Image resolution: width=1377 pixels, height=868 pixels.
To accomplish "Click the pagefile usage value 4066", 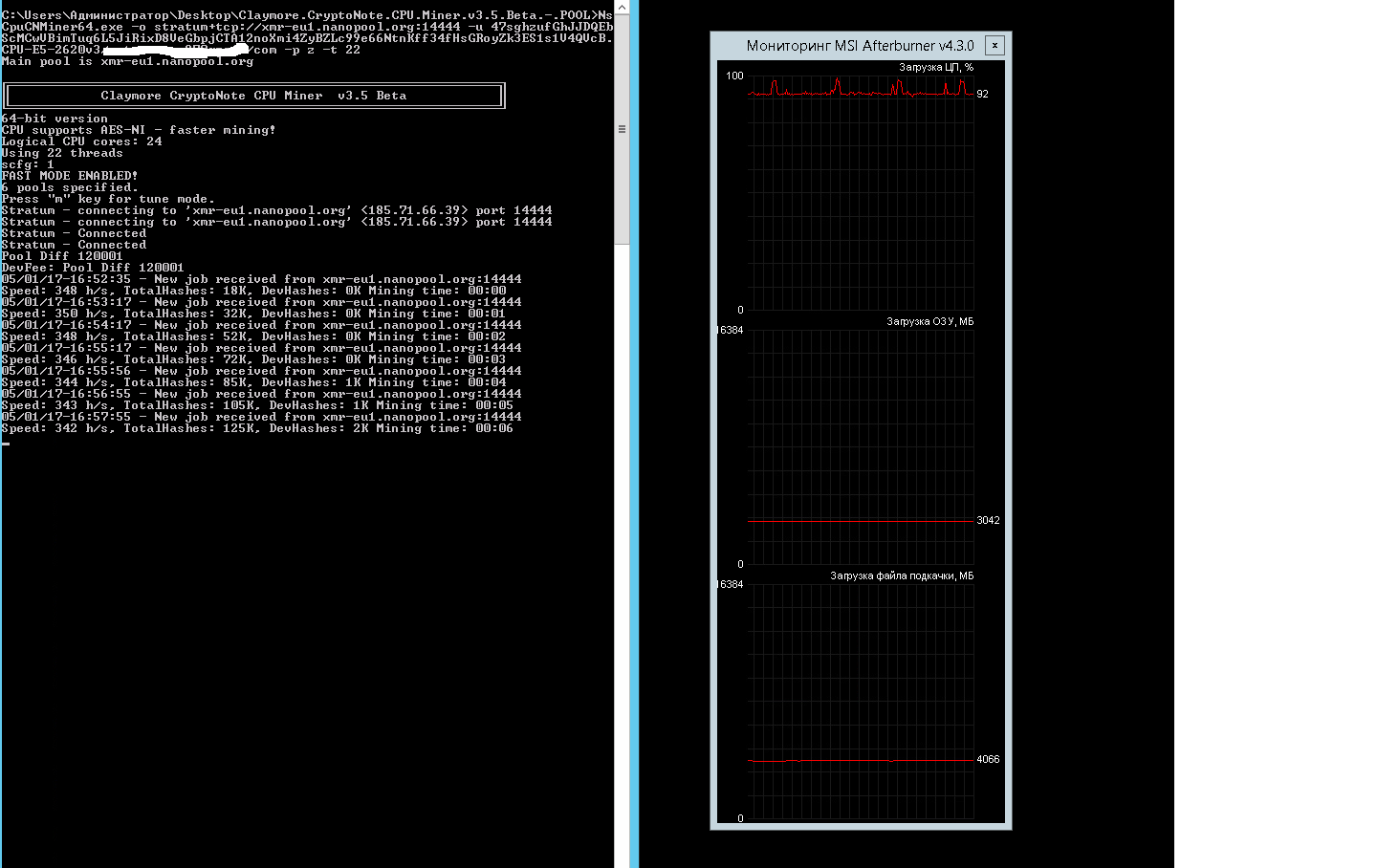I will coord(988,759).
